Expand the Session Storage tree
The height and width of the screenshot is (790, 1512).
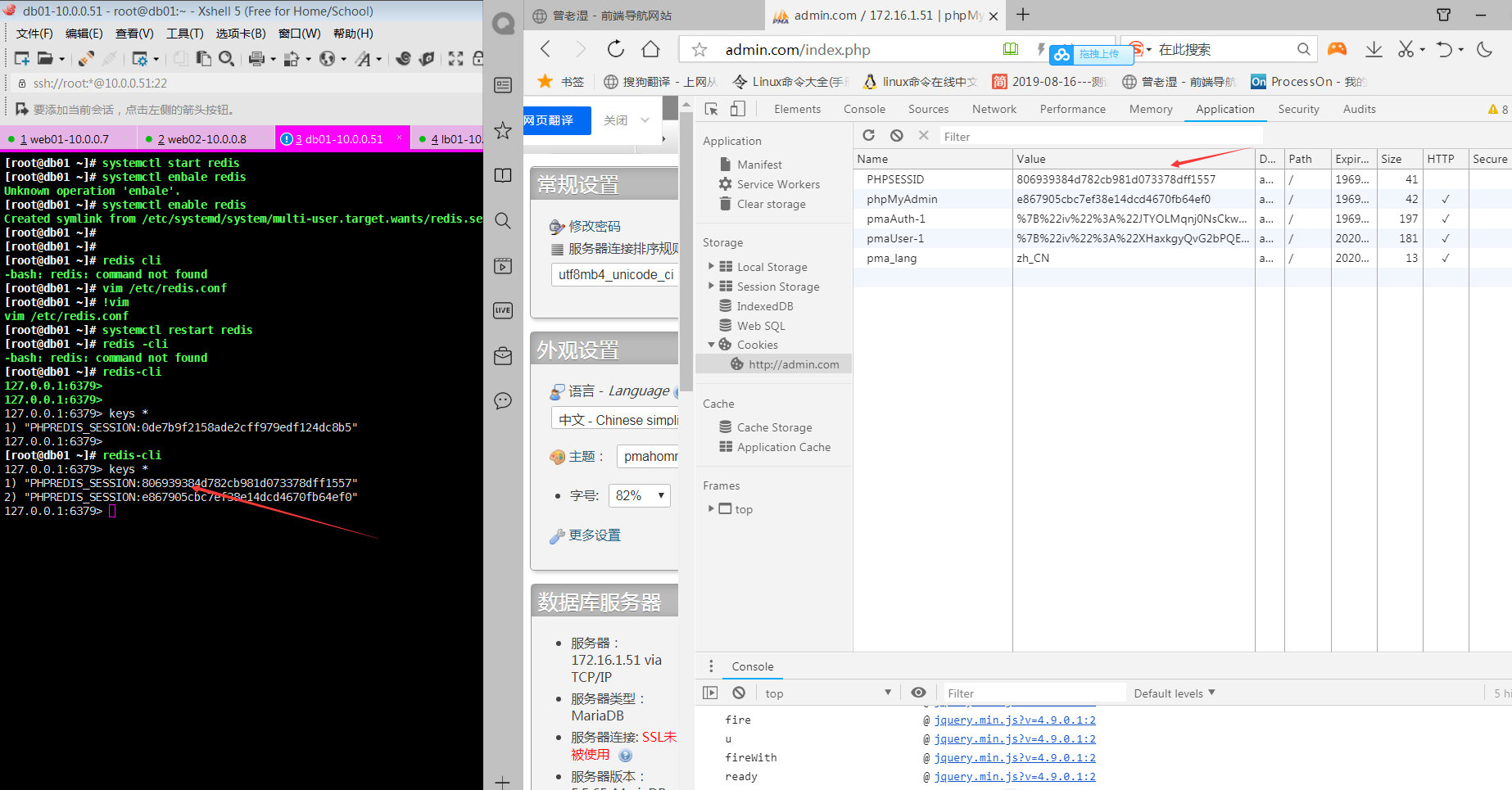click(711, 286)
